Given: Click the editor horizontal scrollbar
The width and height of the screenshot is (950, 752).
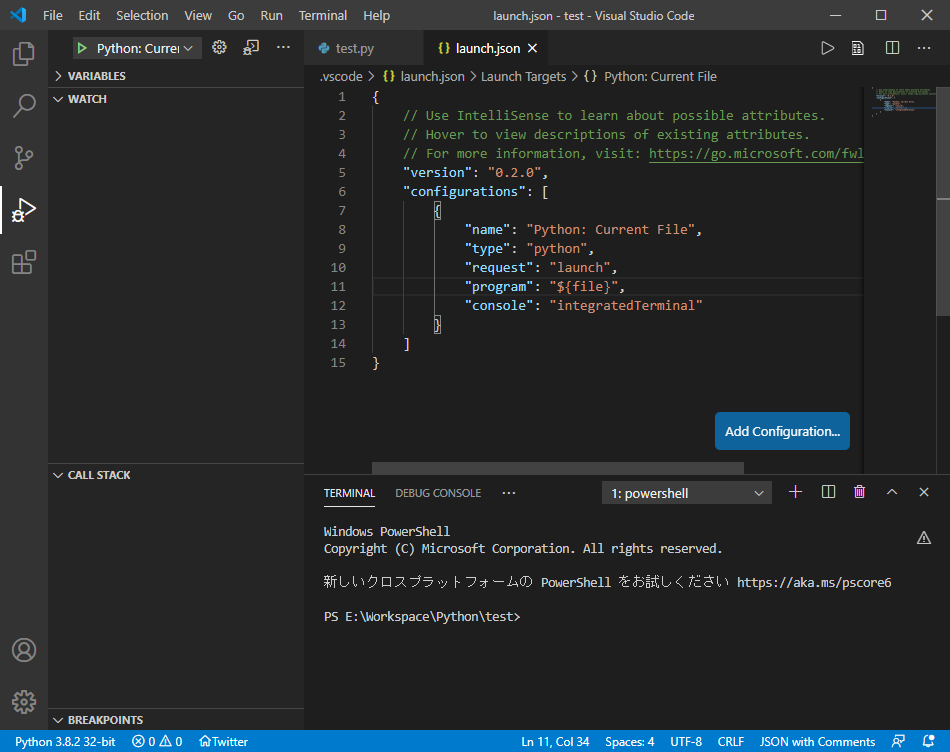Looking at the screenshot, I should [557, 467].
